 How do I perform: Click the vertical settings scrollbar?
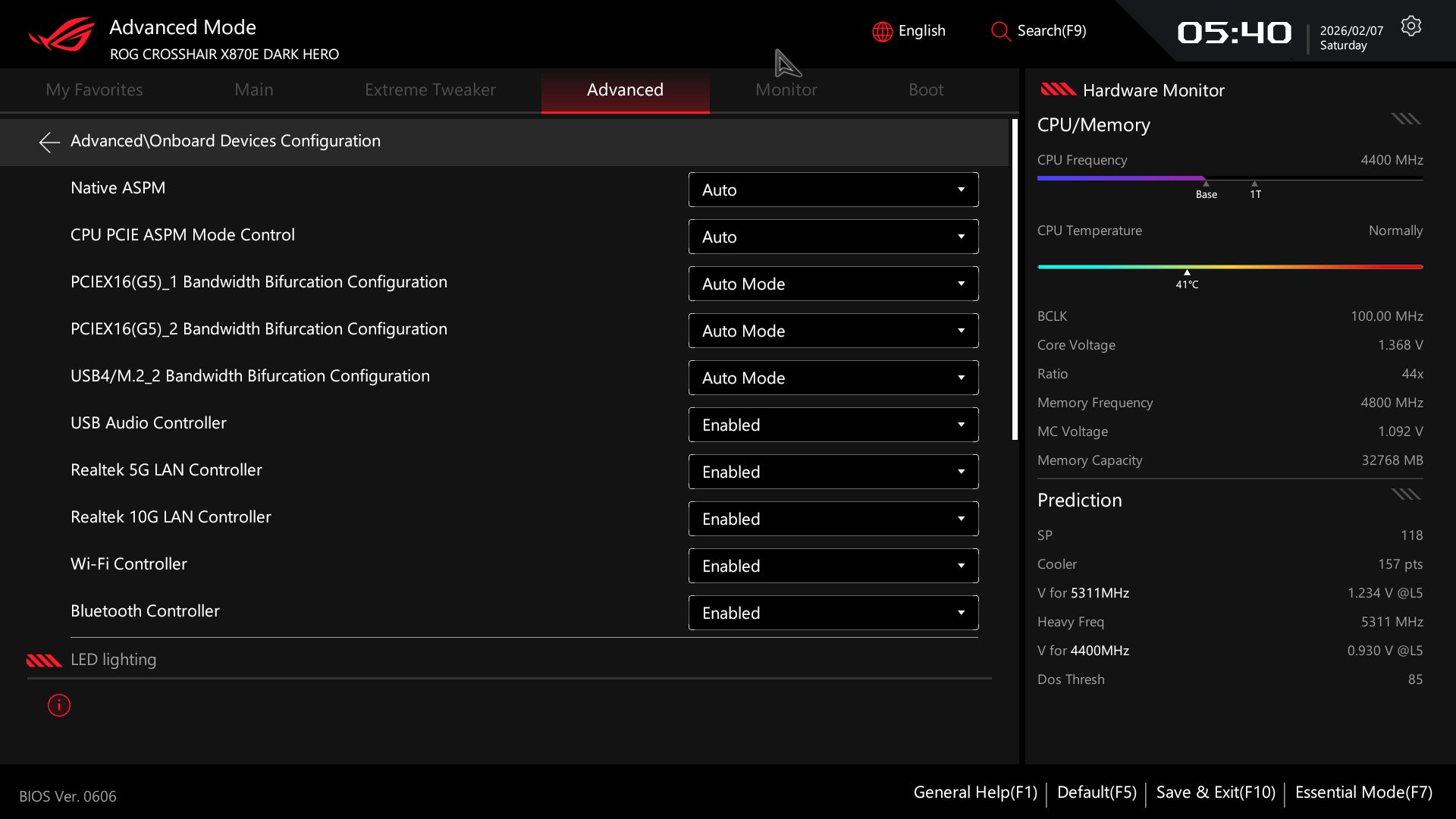point(1015,281)
